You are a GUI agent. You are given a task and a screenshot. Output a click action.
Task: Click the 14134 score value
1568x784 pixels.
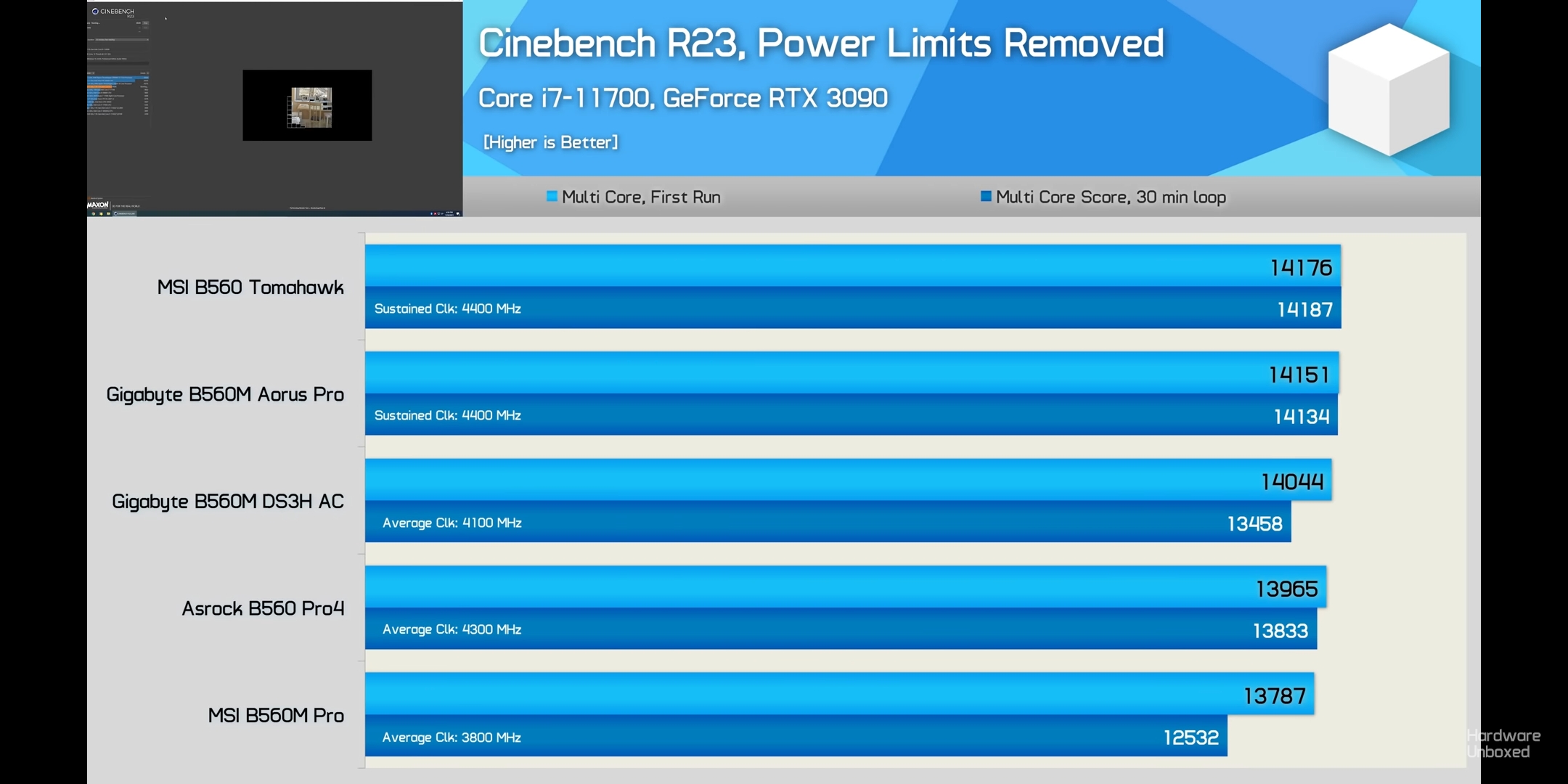pyautogui.click(x=1302, y=417)
